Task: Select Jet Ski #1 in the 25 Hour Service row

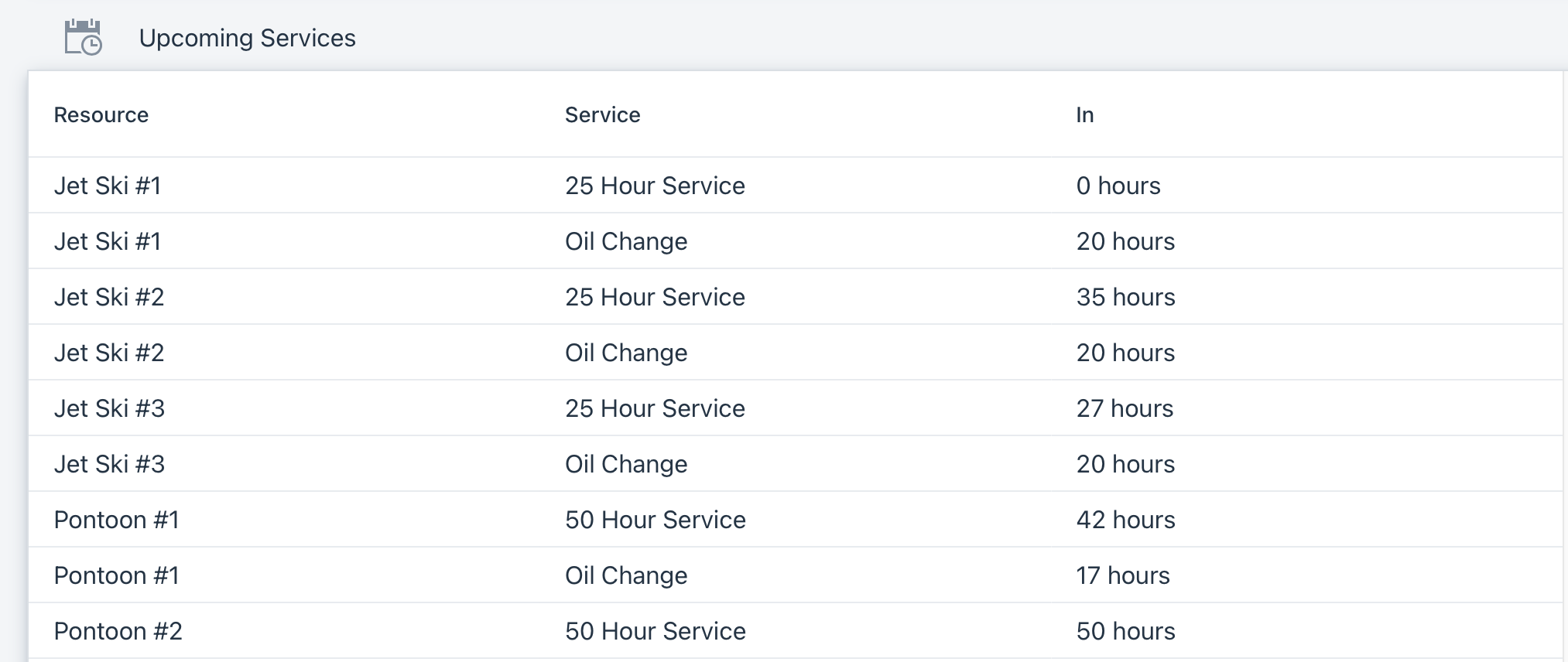Action: pyautogui.click(x=108, y=186)
